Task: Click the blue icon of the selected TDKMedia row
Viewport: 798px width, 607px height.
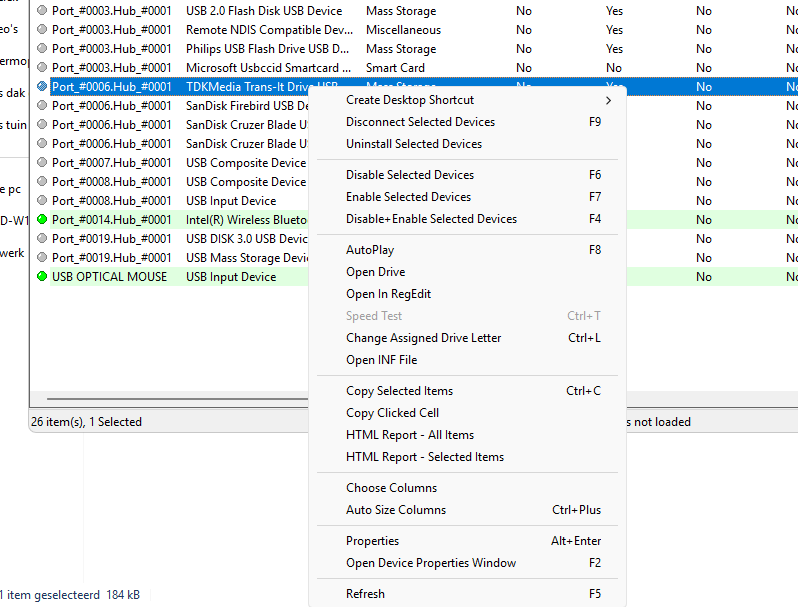Action: click(42, 86)
